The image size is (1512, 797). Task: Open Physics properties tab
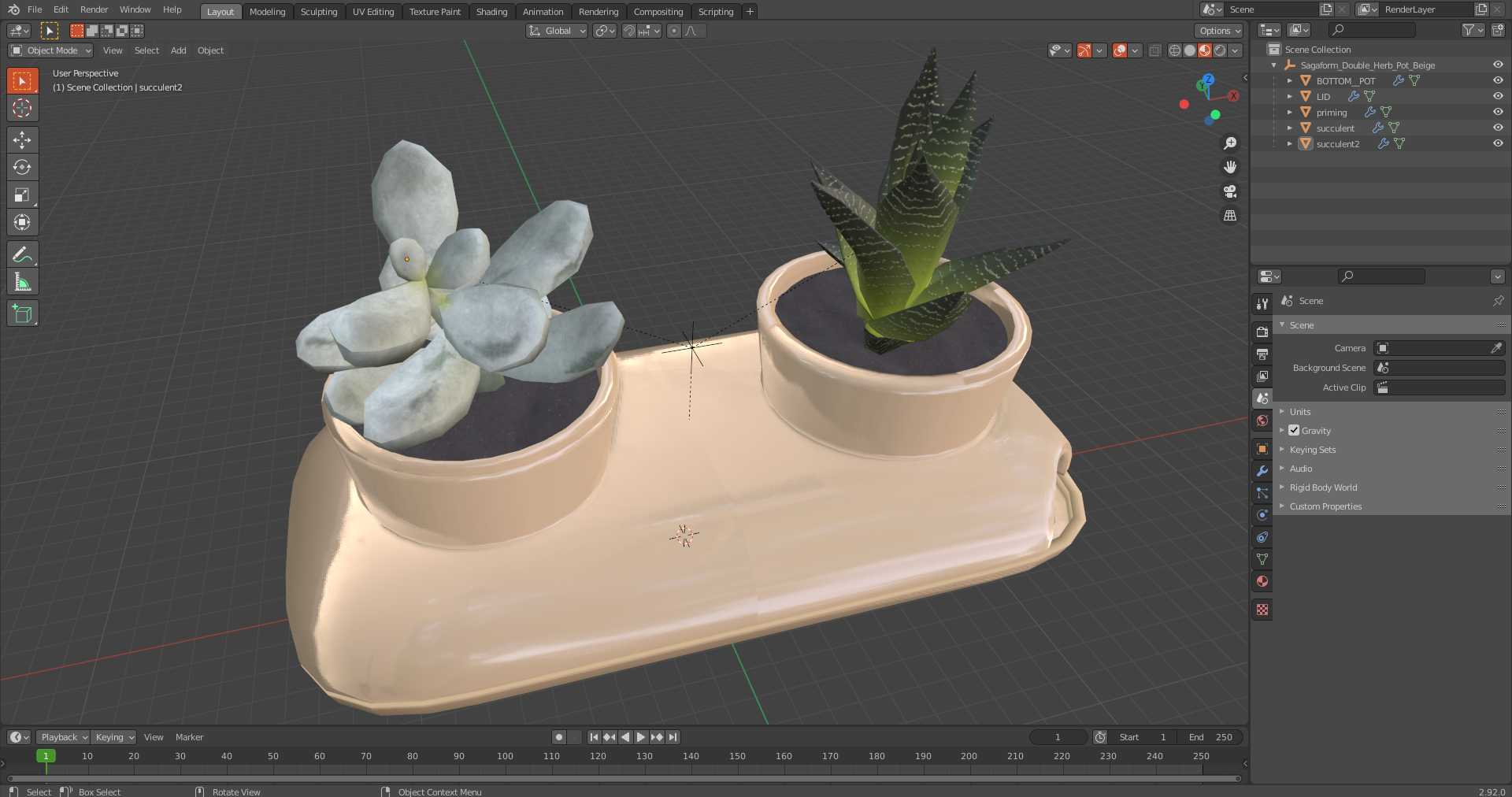pyautogui.click(x=1262, y=515)
